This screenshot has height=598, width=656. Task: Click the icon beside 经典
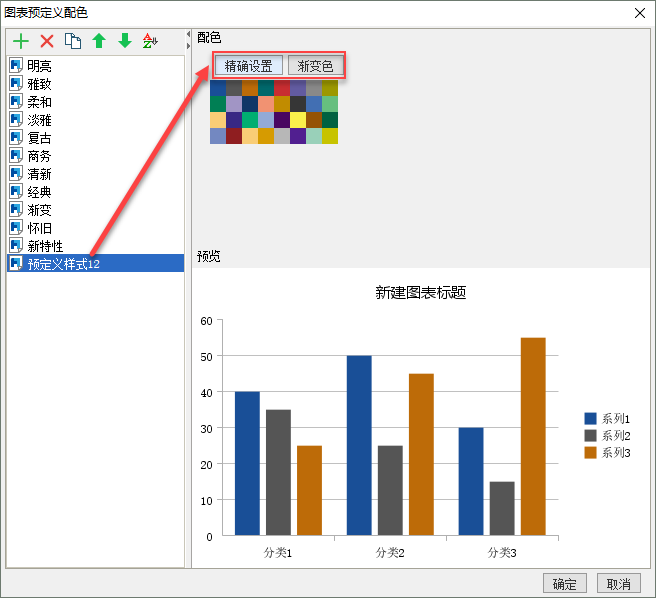16,192
